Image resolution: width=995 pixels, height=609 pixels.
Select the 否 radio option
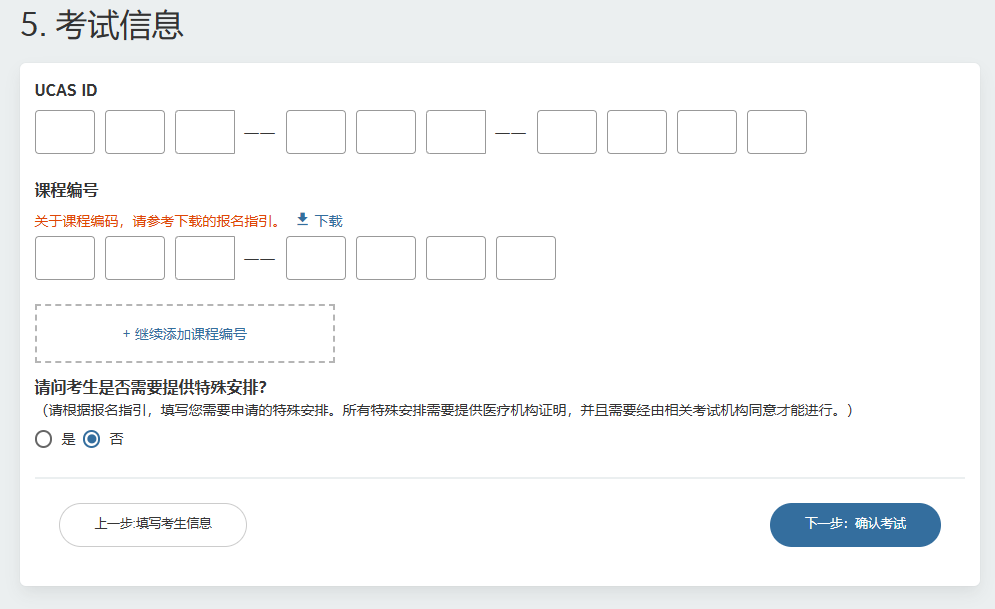click(x=90, y=438)
